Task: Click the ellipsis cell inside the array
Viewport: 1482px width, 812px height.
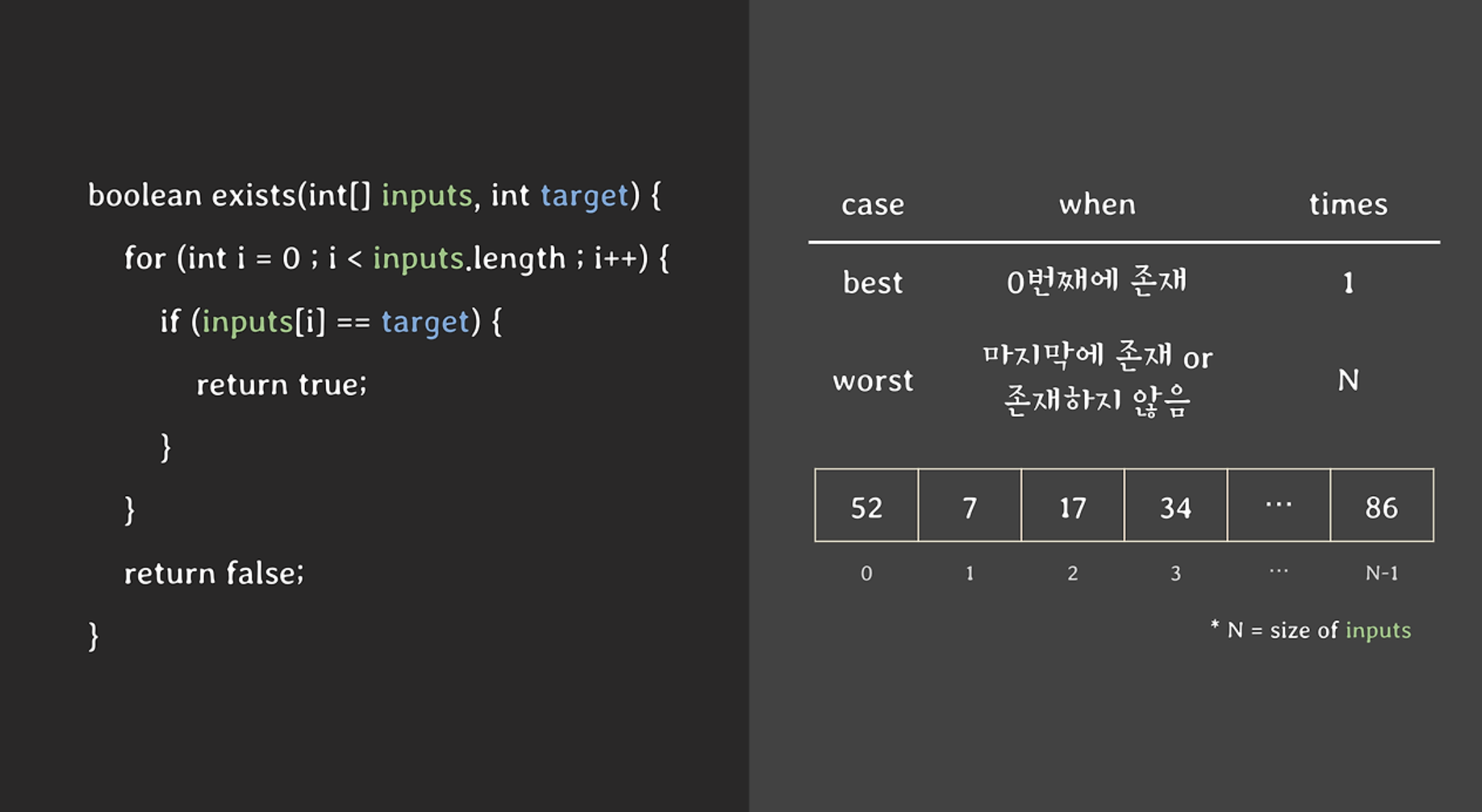Action: (x=1279, y=506)
